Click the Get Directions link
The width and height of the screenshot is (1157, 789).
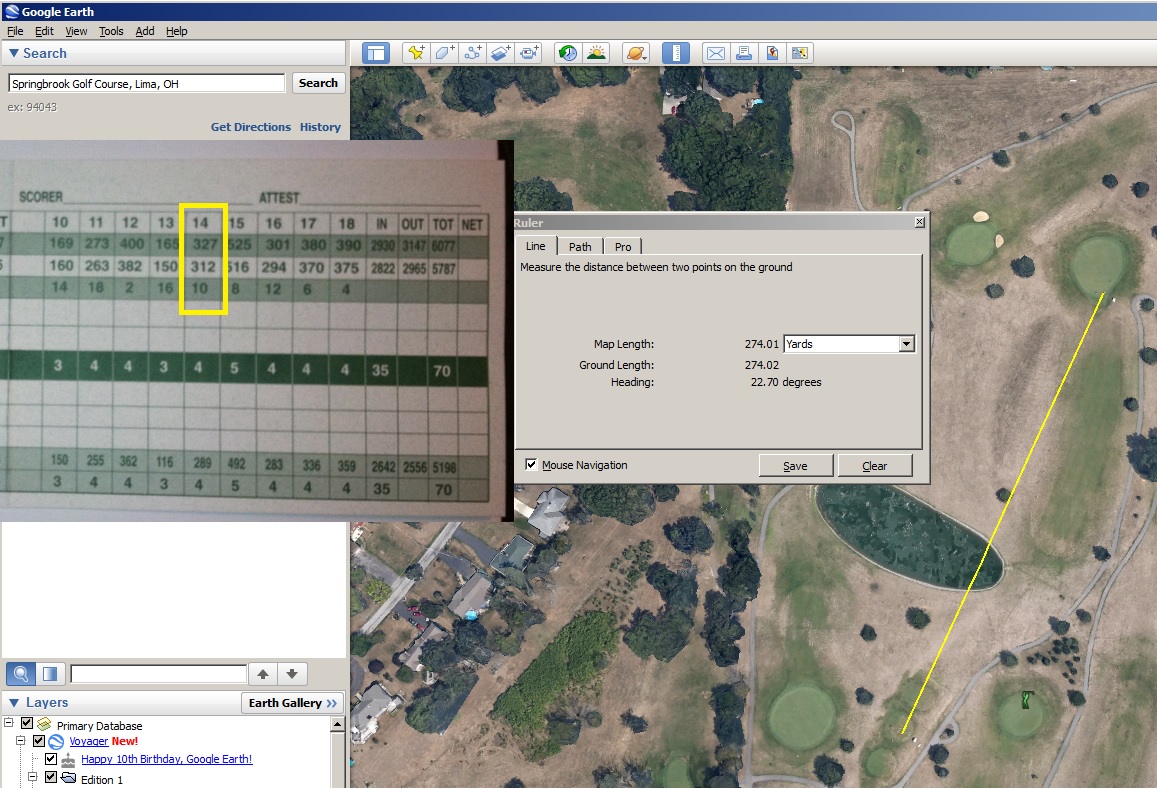[250, 127]
